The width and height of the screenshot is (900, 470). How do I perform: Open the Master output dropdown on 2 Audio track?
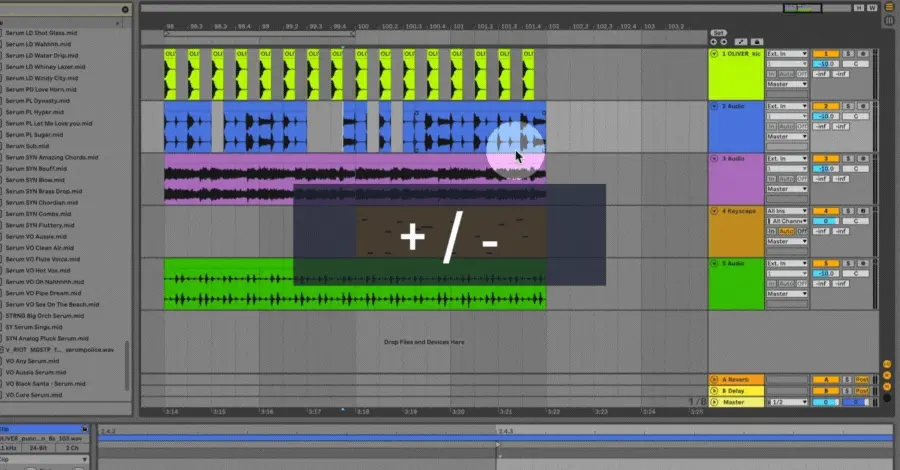coord(787,137)
